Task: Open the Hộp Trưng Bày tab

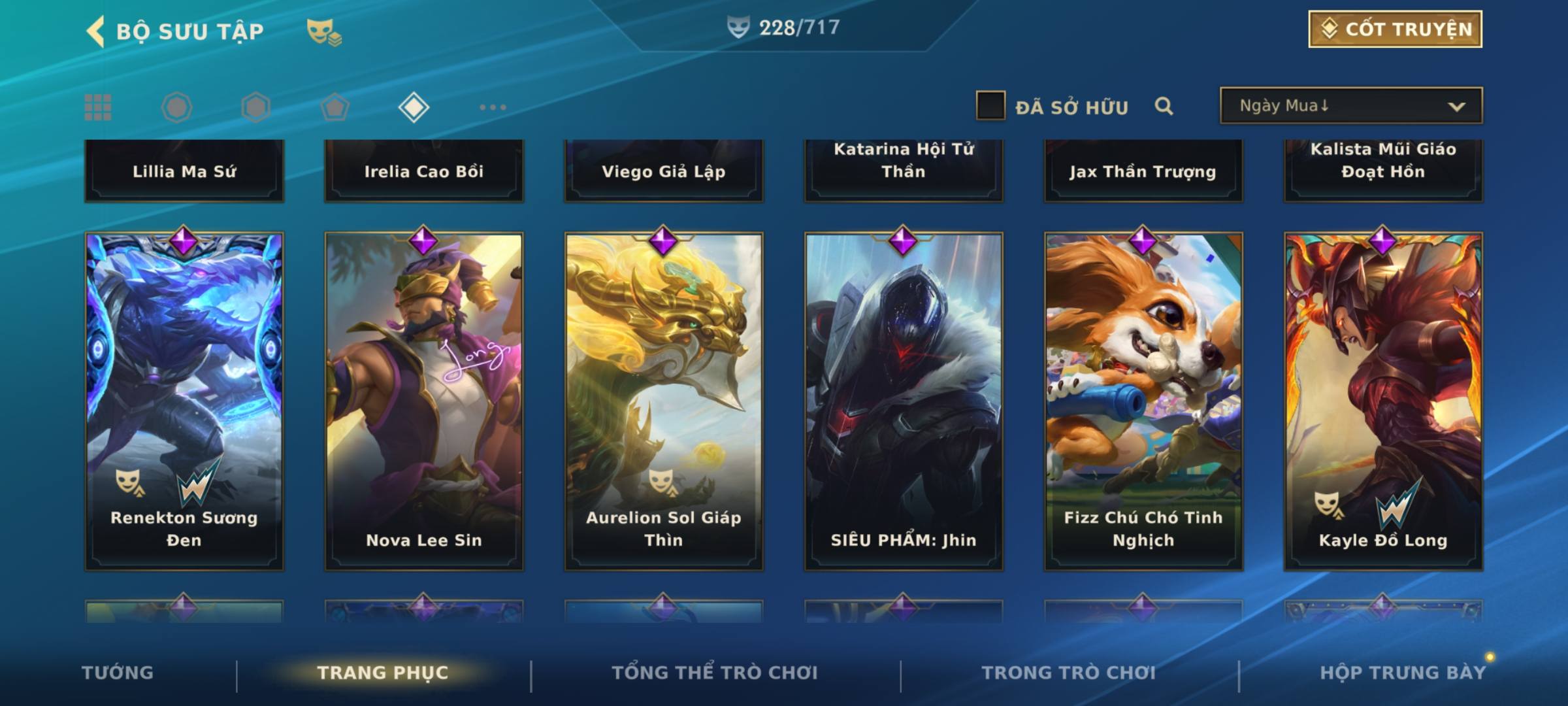Action: (x=1403, y=673)
